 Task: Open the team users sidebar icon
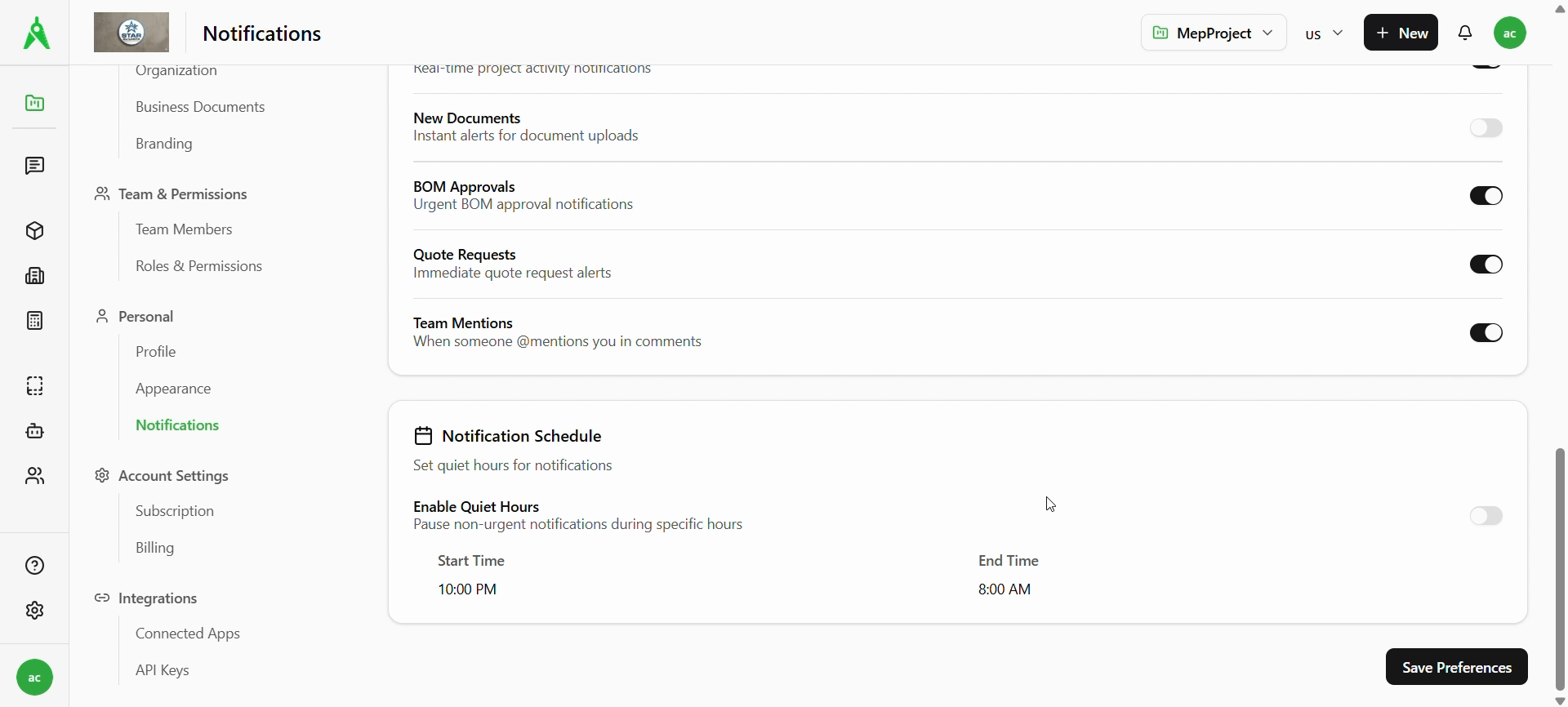click(x=34, y=476)
